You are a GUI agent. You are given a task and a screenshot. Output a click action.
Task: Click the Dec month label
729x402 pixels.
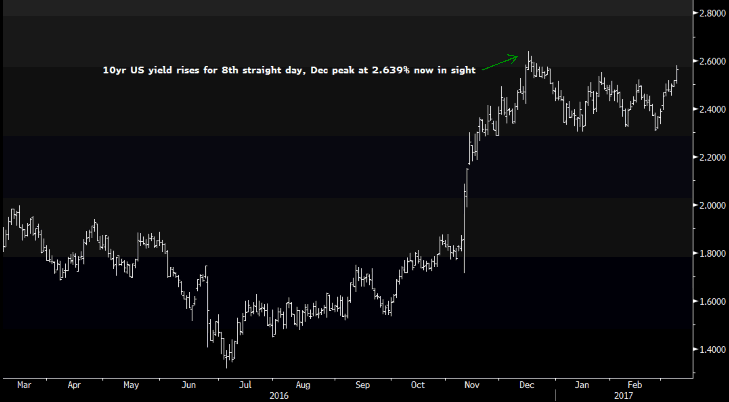click(527, 385)
